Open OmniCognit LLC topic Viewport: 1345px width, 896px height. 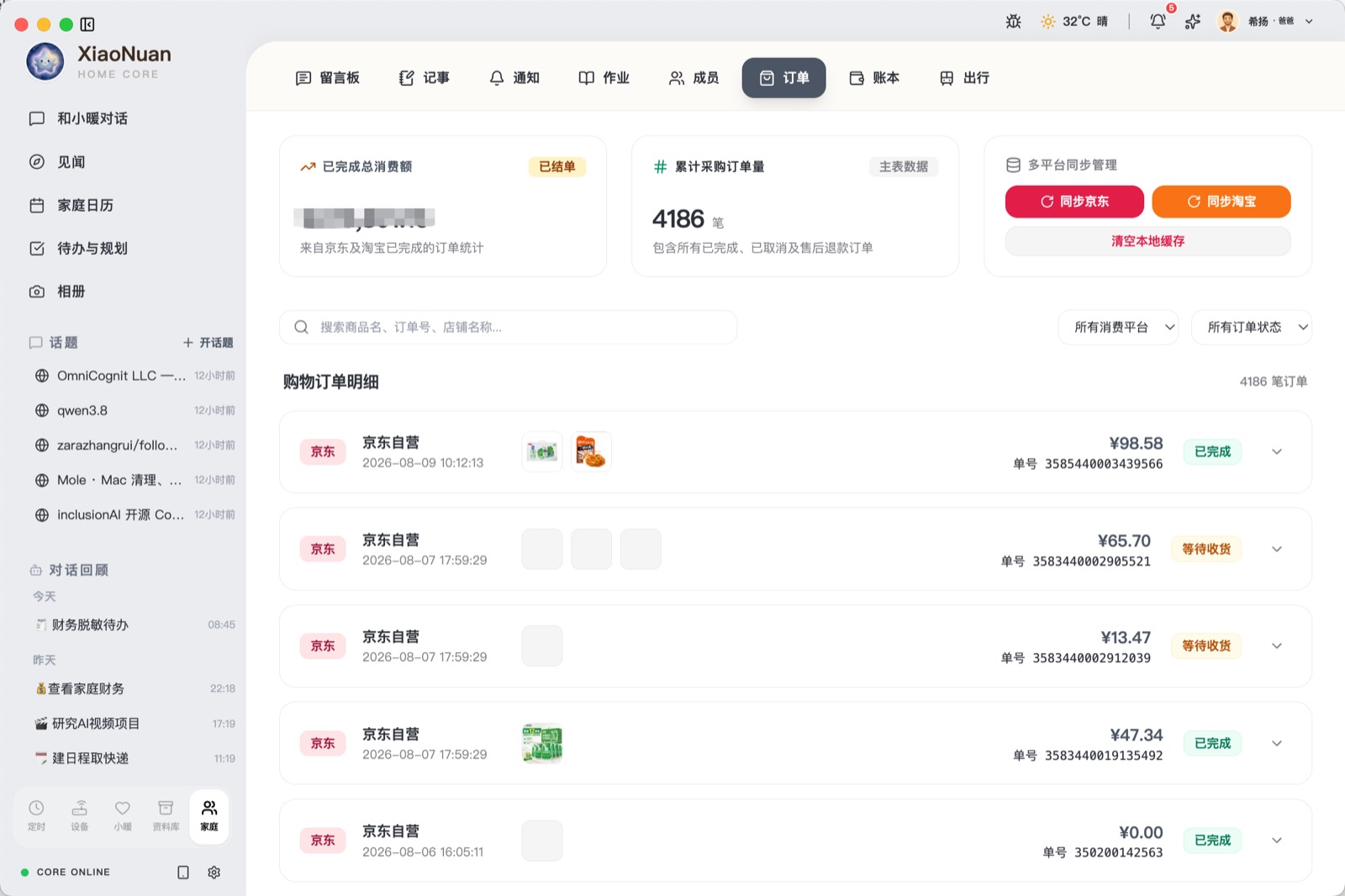[134, 376]
